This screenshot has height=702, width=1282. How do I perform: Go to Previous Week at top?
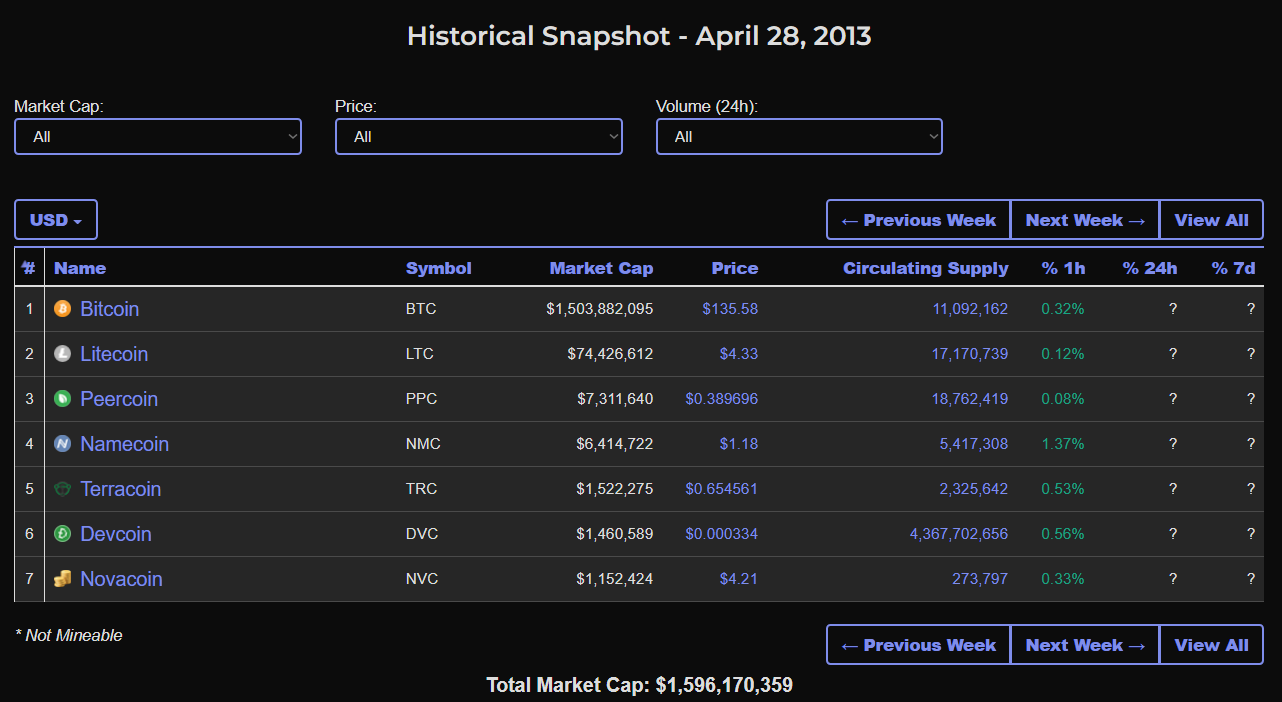(x=918, y=220)
